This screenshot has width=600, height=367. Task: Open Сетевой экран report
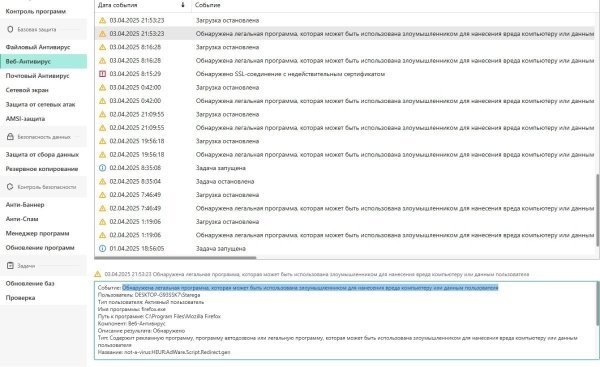point(27,90)
